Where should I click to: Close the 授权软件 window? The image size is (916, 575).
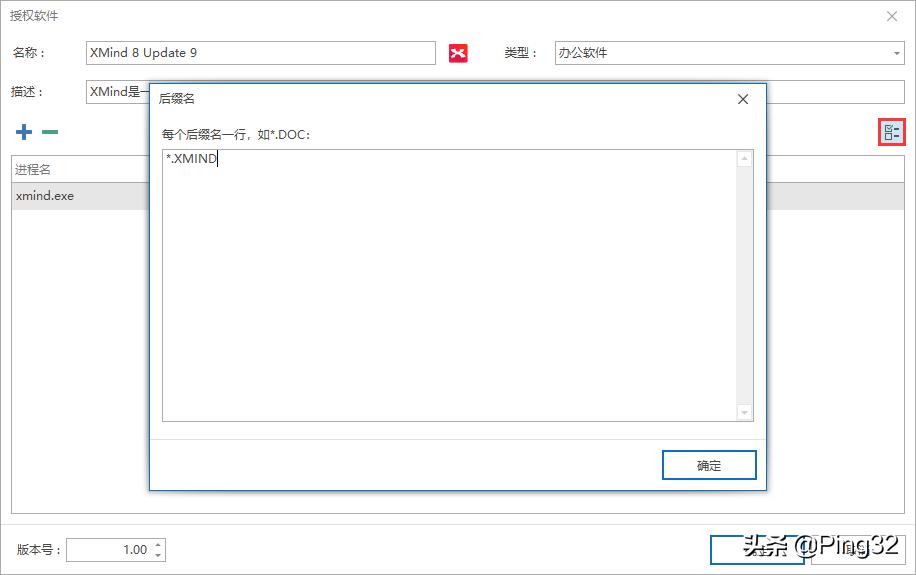[x=891, y=16]
